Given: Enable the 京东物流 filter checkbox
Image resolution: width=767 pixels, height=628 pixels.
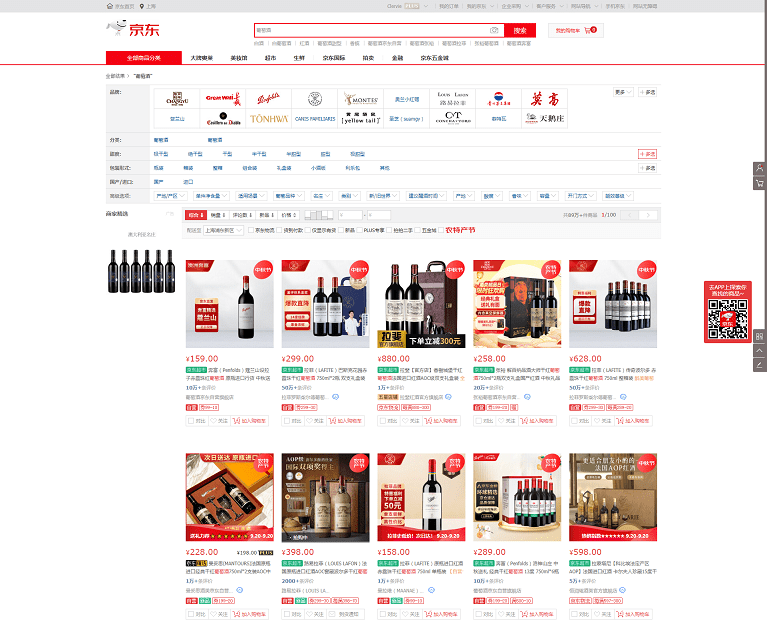Looking at the screenshot, I should click(251, 230).
